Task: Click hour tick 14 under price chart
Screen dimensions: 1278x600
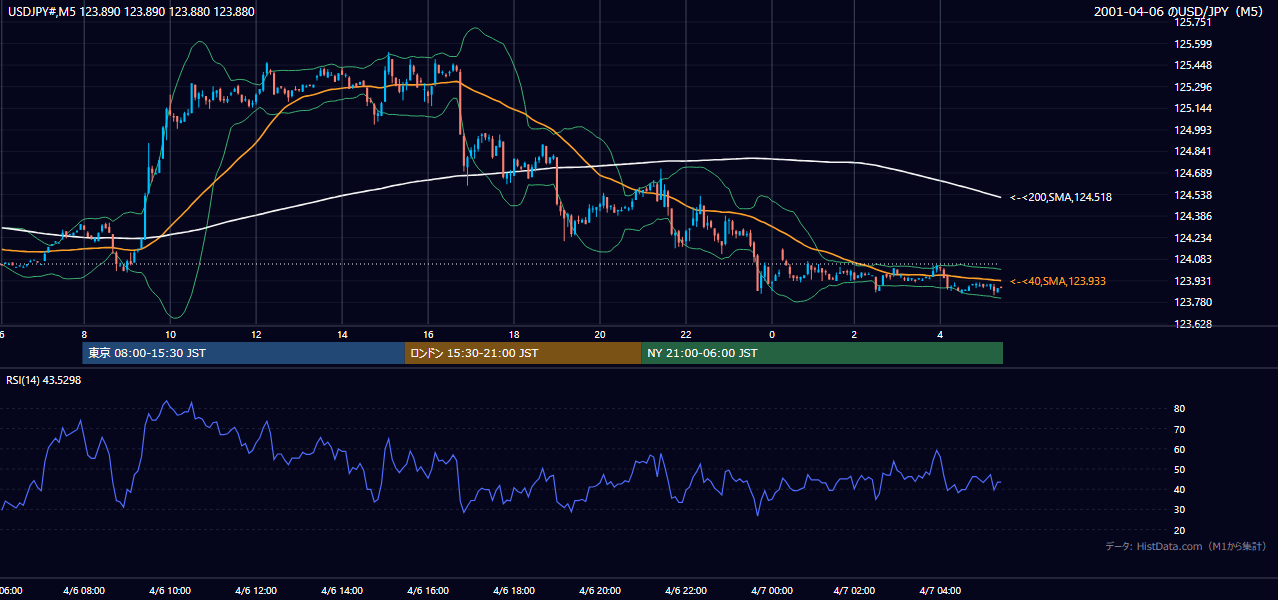Action: [342, 334]
